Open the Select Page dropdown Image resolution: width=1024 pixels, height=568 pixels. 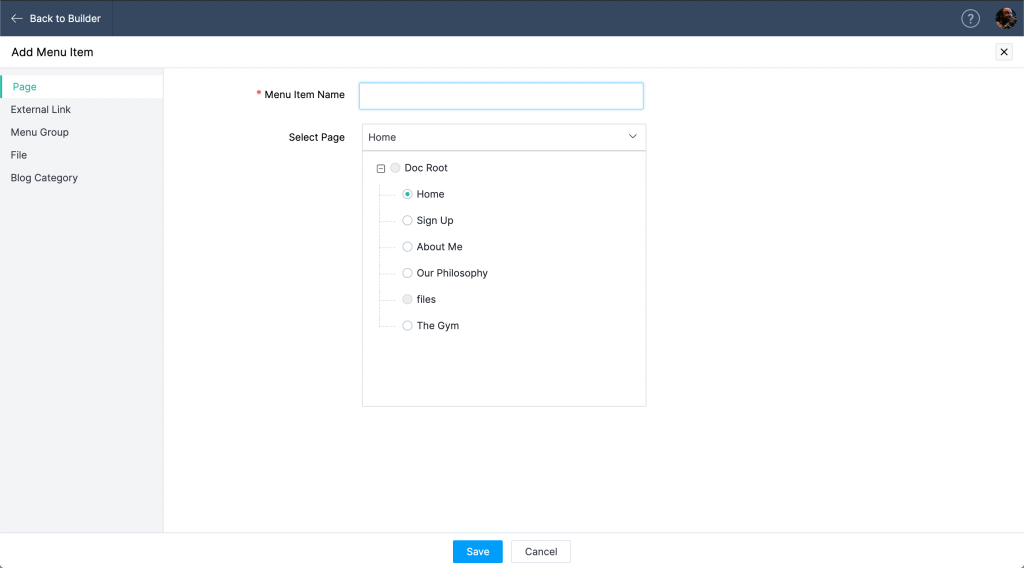click(x=503, y=137)
